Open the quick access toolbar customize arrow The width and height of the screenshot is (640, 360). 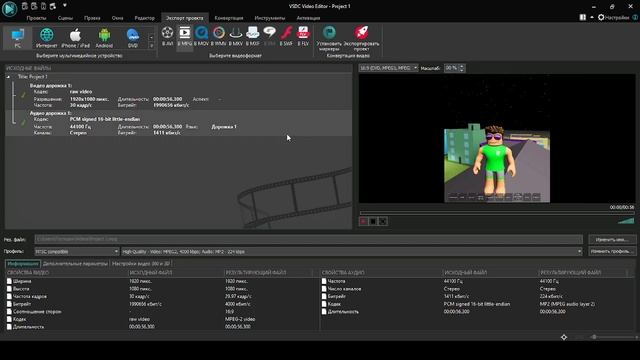tap(64, 6)
